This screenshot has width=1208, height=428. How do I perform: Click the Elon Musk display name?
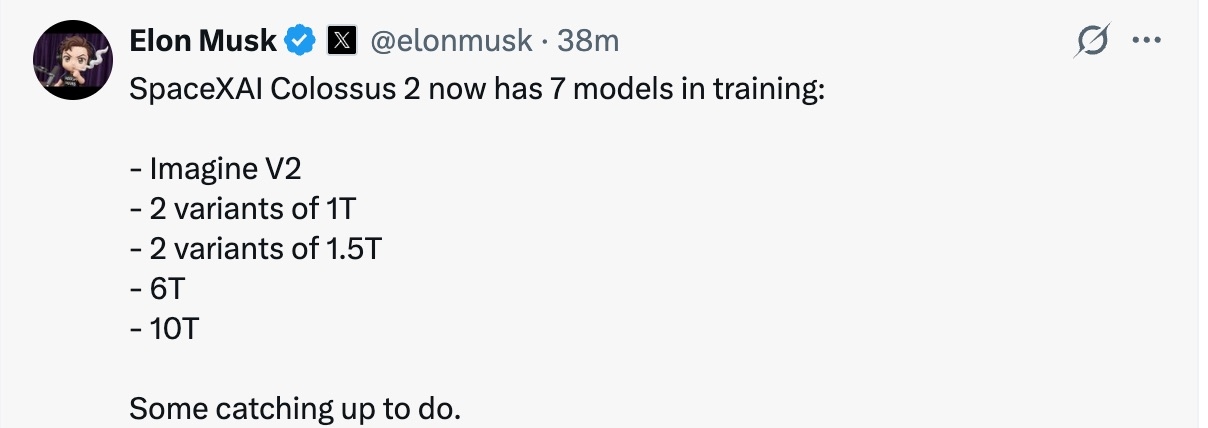pyautogui.click(x=203, y=41)
